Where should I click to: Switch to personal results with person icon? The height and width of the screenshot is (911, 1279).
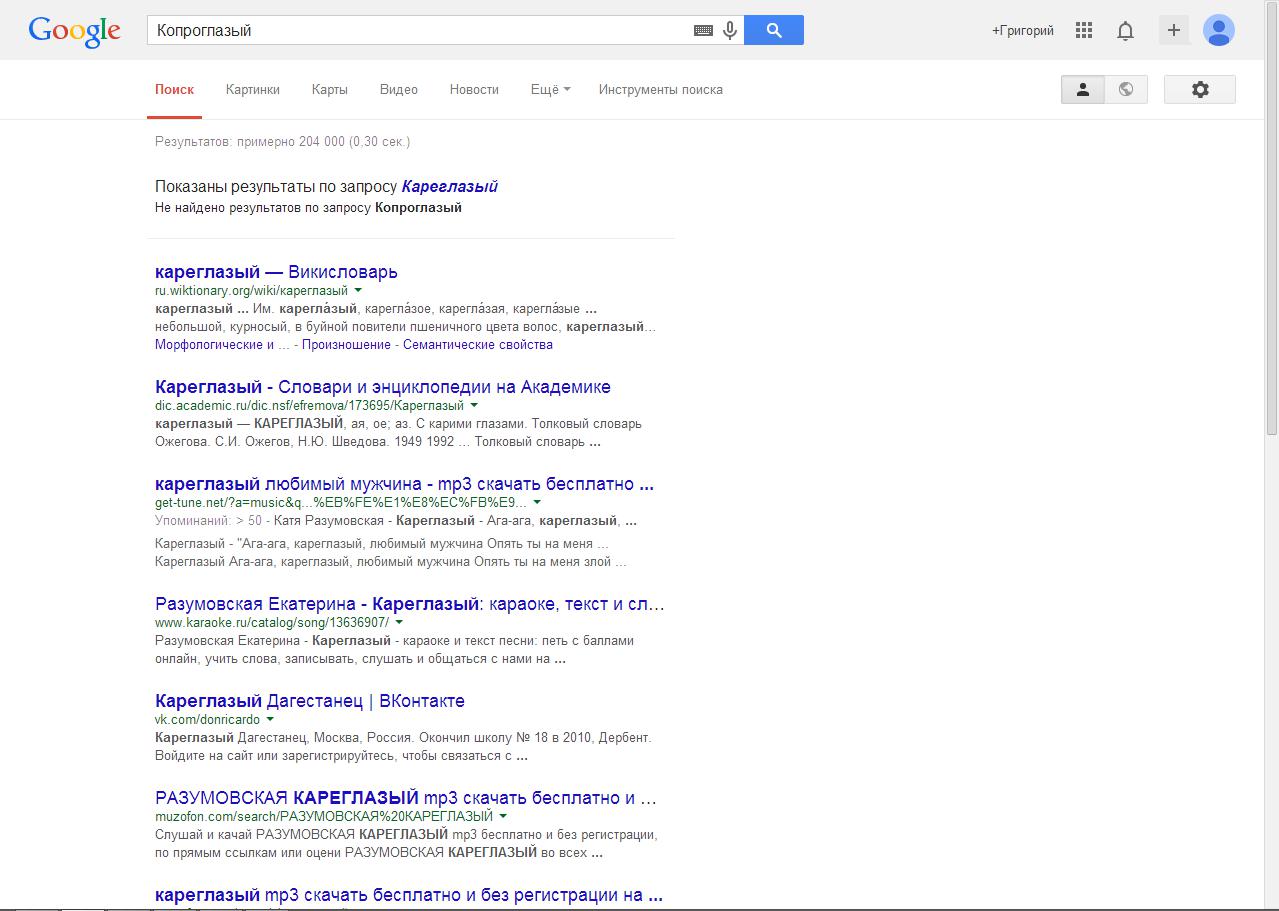click(x=1083, y=89)
